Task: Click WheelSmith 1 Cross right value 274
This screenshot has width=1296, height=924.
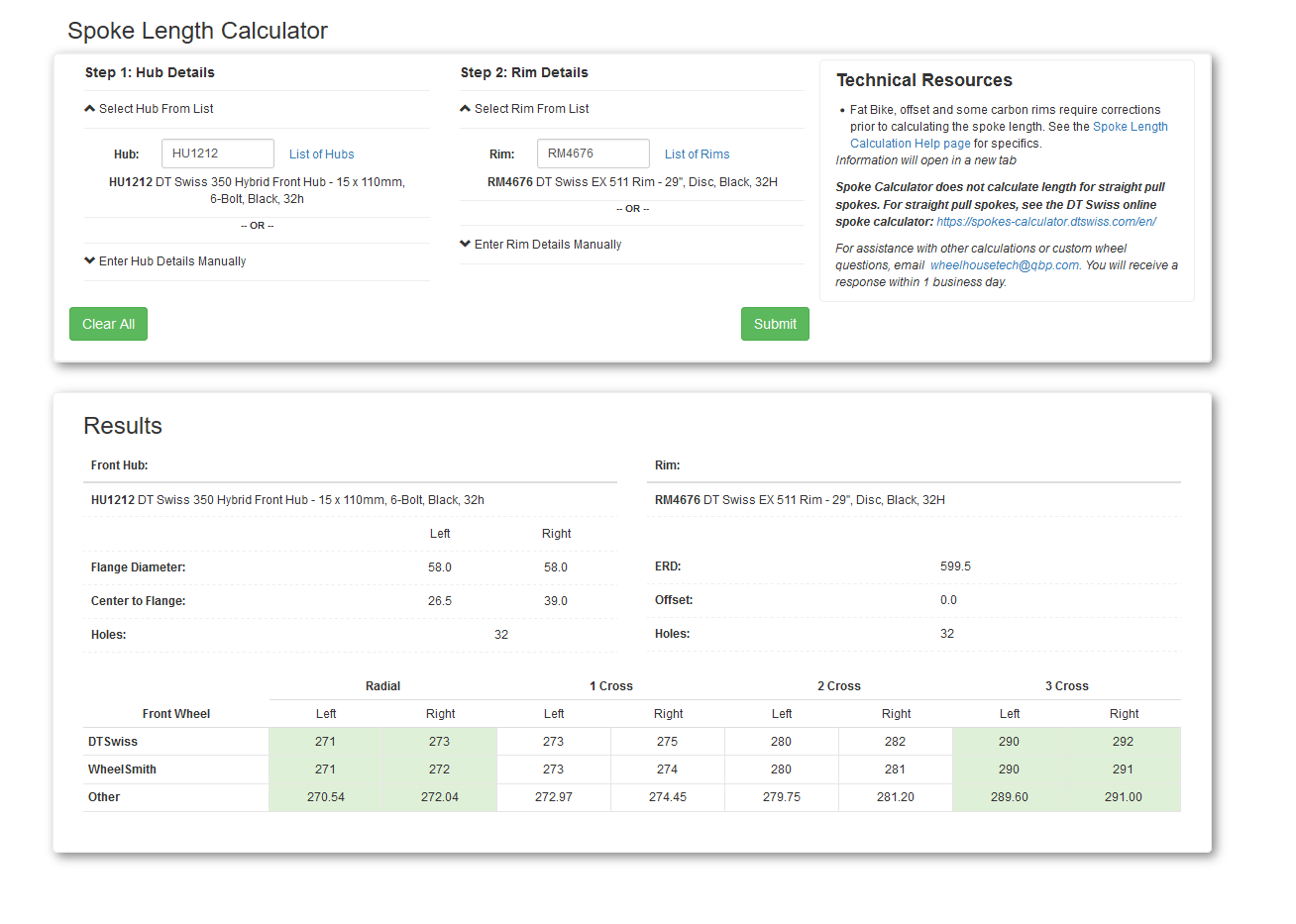Action: point(668,770)
